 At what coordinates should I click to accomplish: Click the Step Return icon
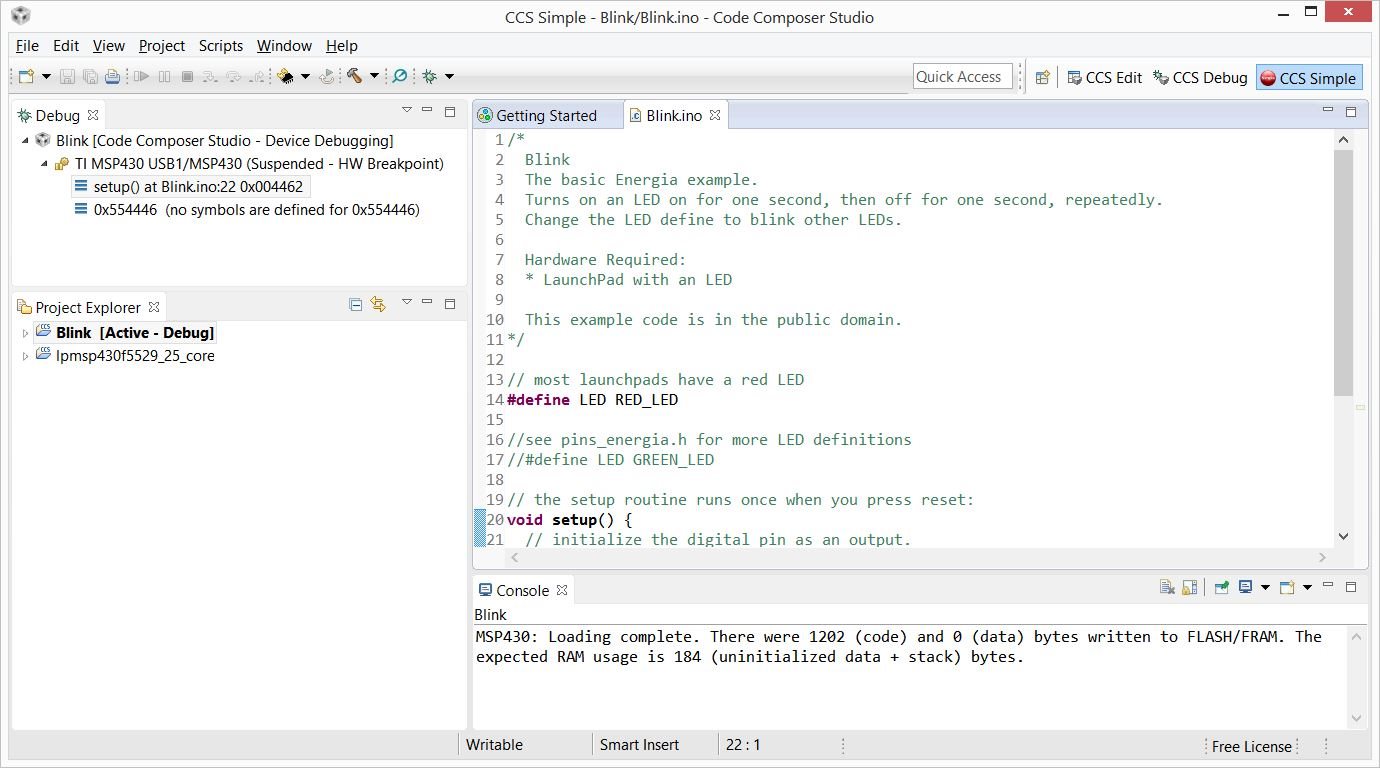(x=258, y=76)
